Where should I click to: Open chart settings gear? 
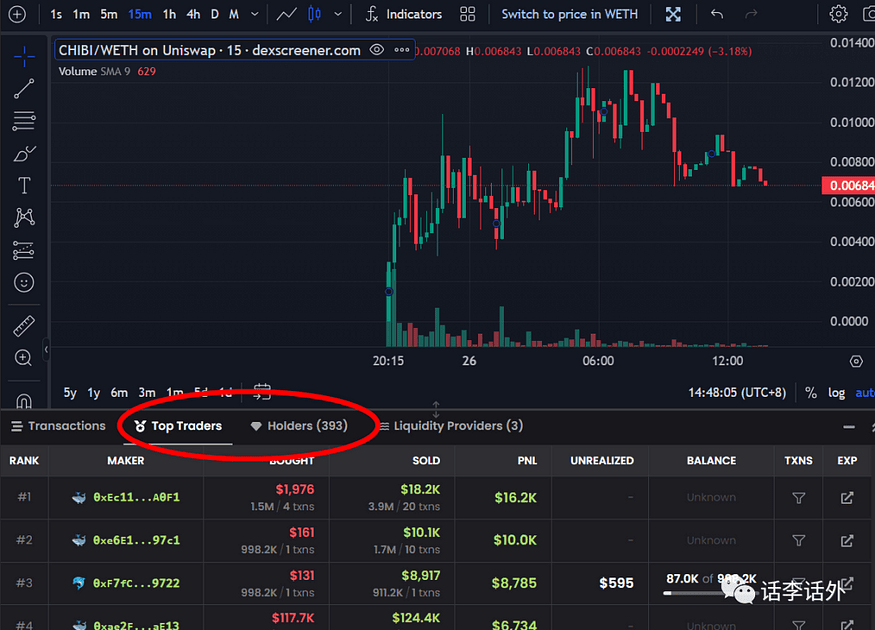838,14
